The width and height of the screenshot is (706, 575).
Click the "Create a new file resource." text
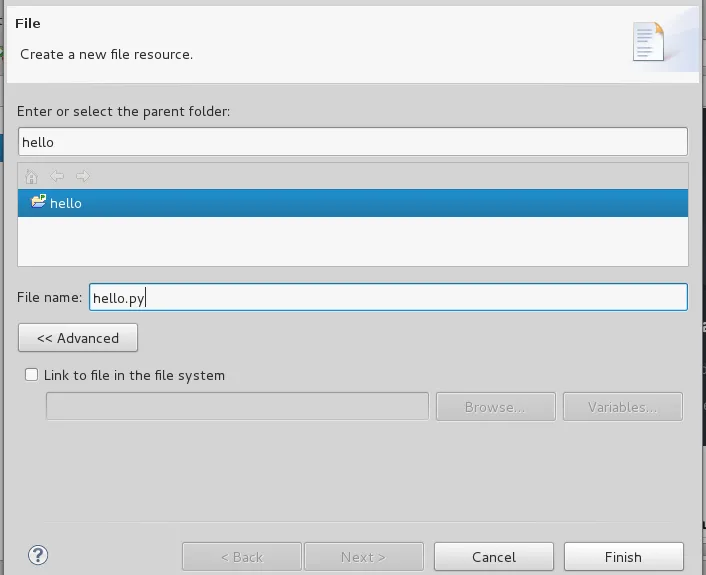tap(107, 54)
